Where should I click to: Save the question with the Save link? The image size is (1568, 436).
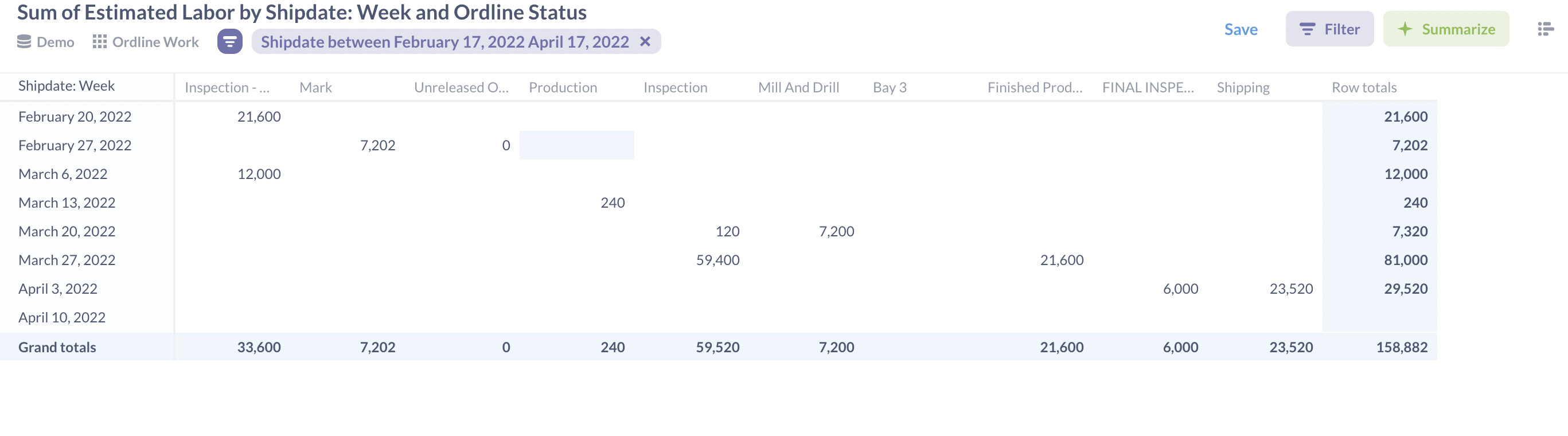tap(1241, 29)
